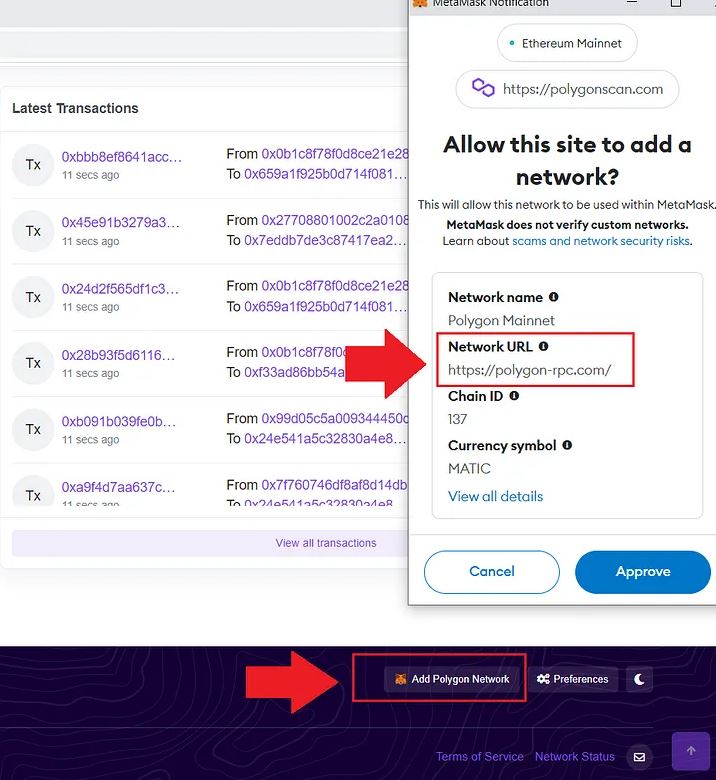716x780 pixels.
Task: Open Terms of Service link
Action: click(x=480, y=757)
